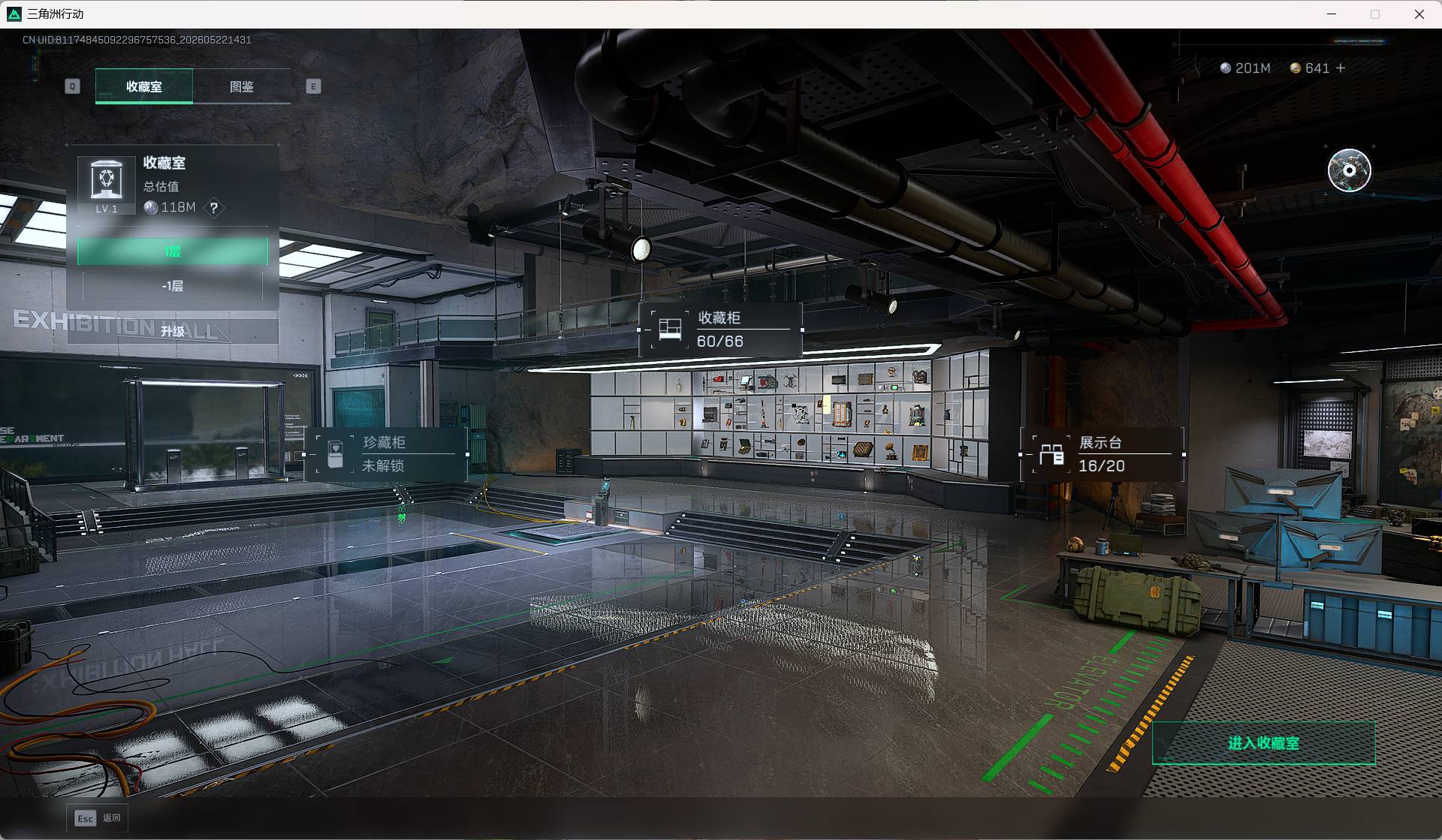
Task: Click the E key hint icon
Action: pyautogui.click(x=313, y=86)
